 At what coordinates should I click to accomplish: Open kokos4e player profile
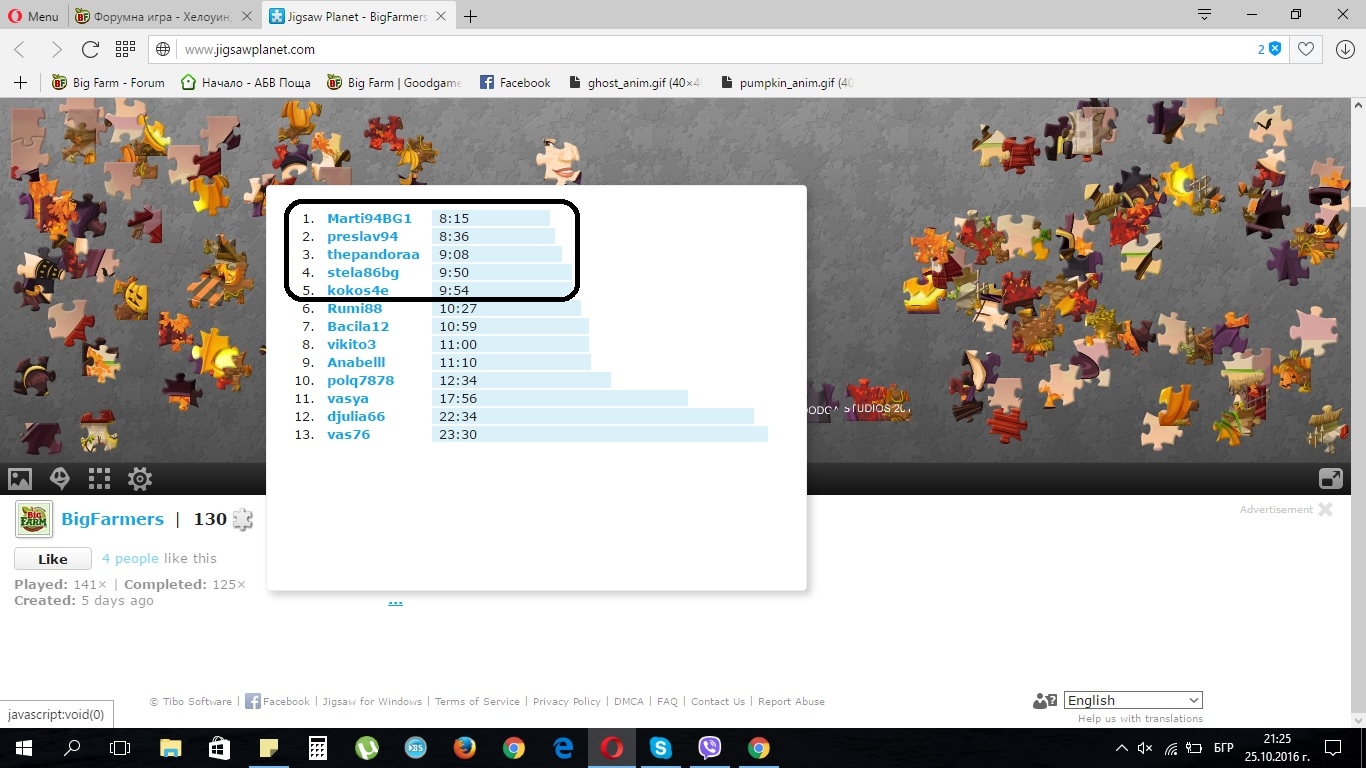tap(358, 290)
